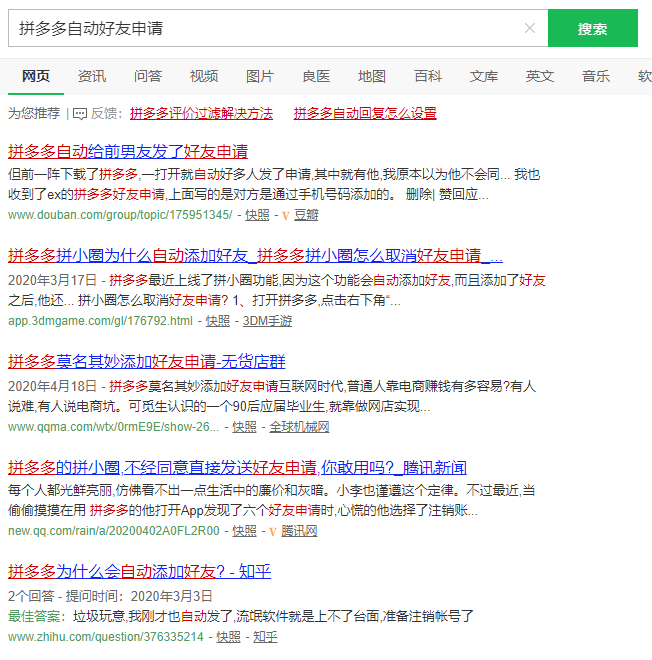Open the 豆瓣 source link
Screen dimensions: 652x660
tap(306, 215)
